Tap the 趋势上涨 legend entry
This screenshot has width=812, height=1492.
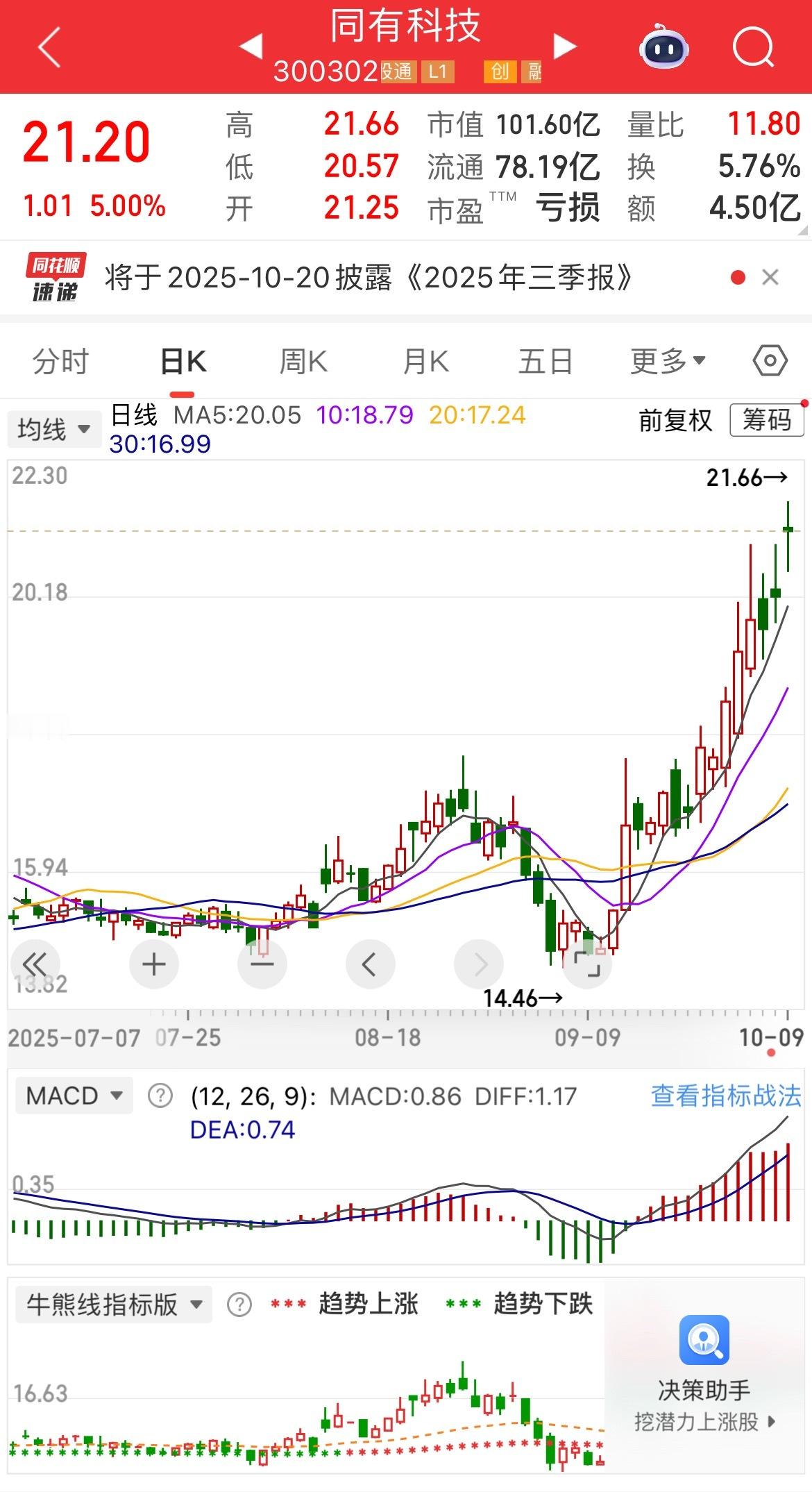point(345,1304)
